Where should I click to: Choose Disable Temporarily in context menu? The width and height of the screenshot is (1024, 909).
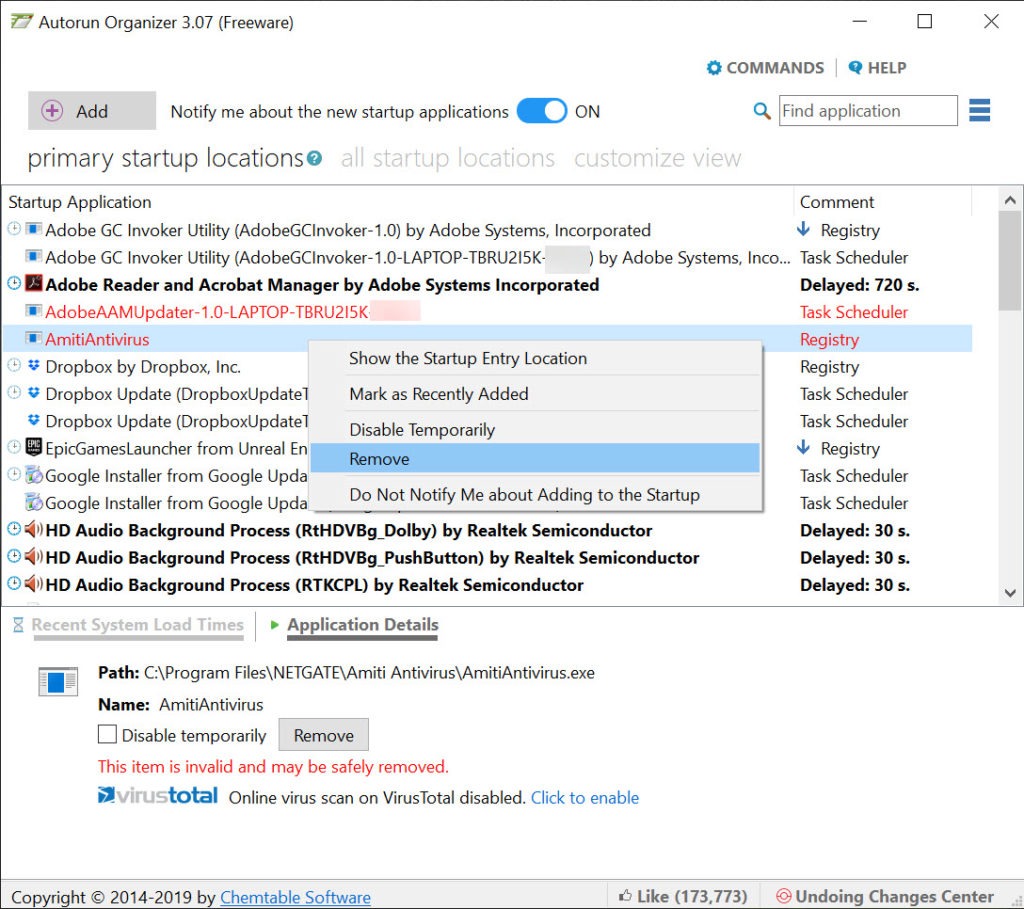pos(535,430)
